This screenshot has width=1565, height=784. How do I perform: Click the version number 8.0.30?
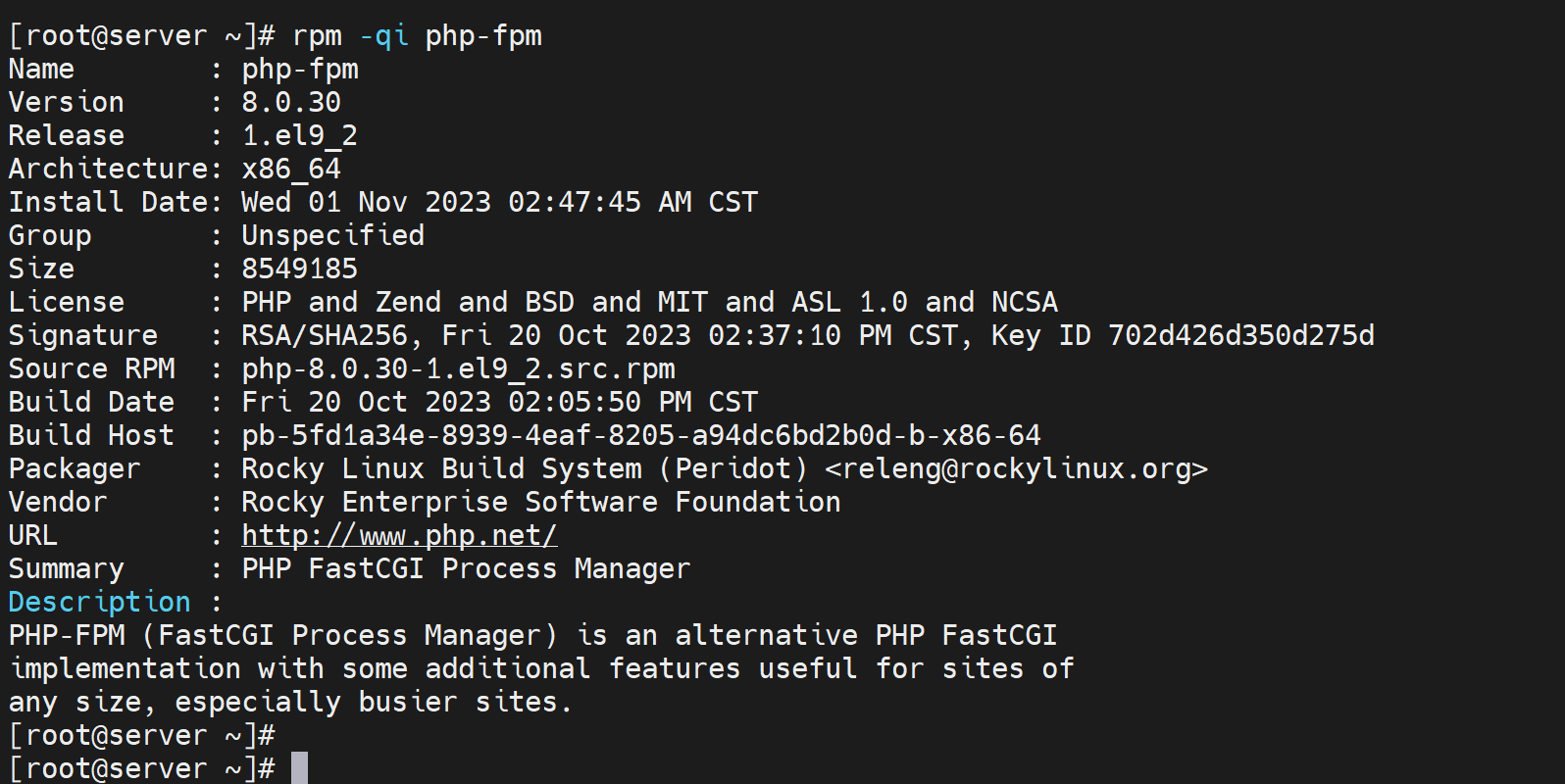pyautogui.click(x=291, y=103)
